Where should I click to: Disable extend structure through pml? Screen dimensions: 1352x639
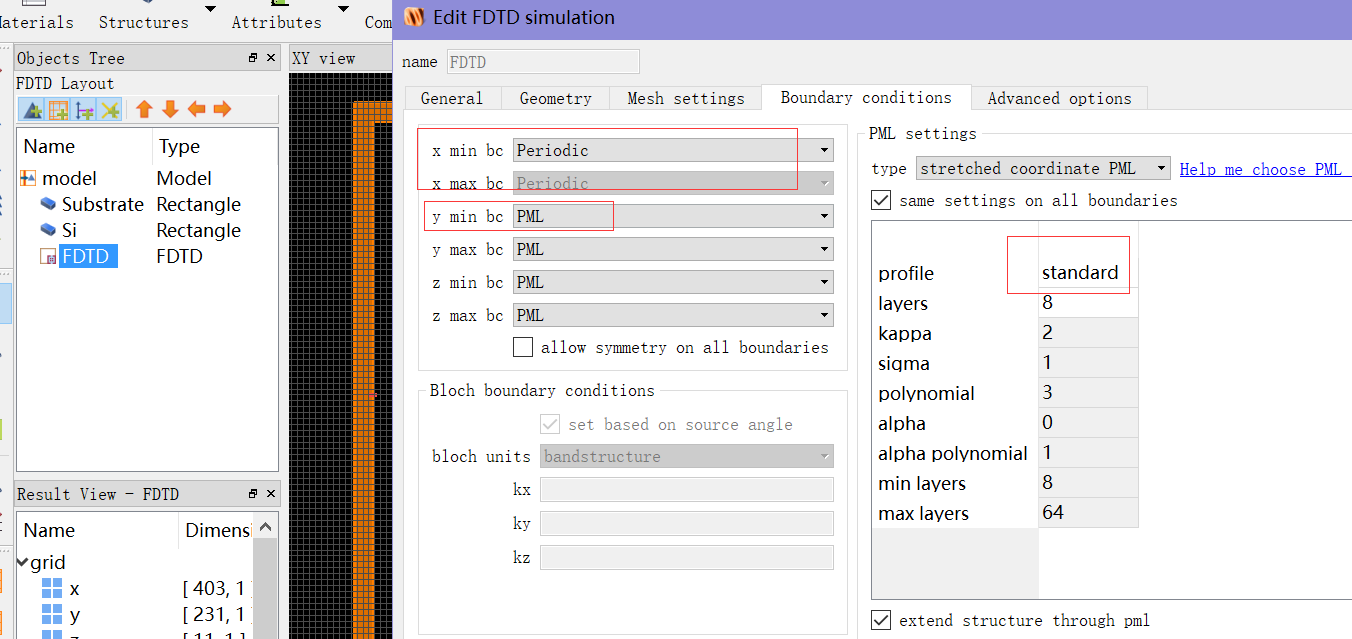pos(881,620)
